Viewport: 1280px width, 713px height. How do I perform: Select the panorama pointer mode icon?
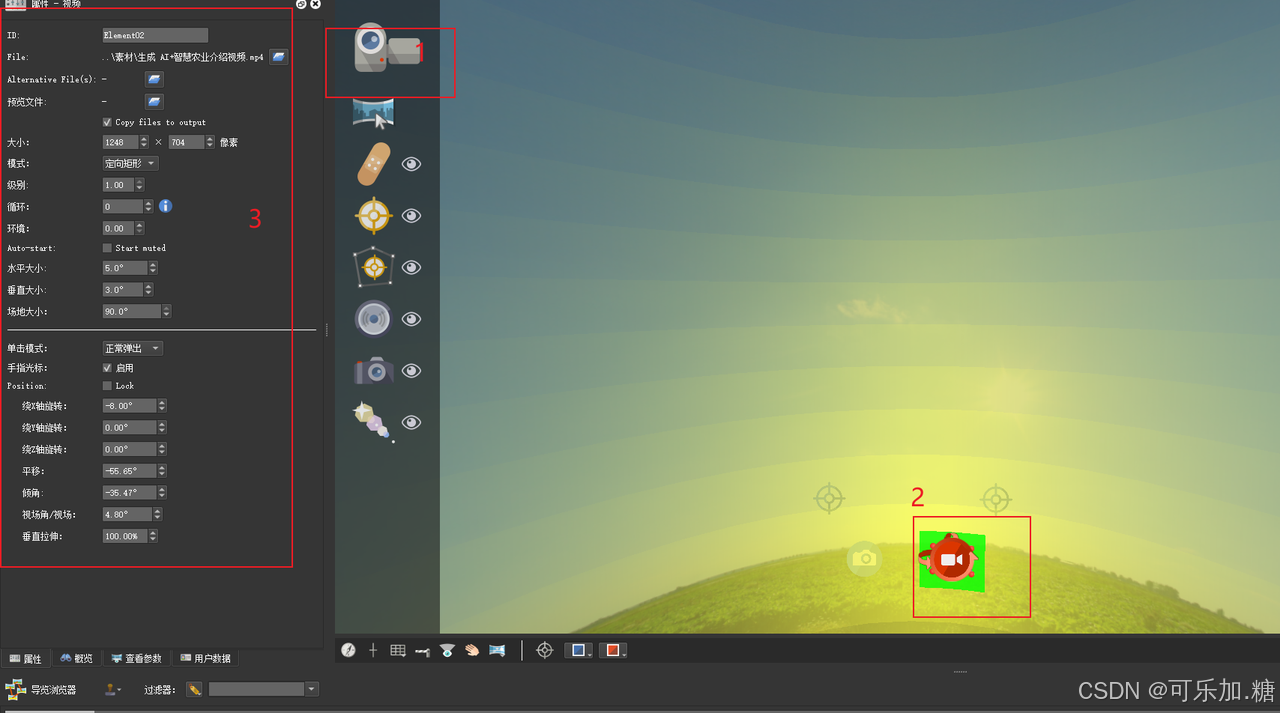click(374, 112)
